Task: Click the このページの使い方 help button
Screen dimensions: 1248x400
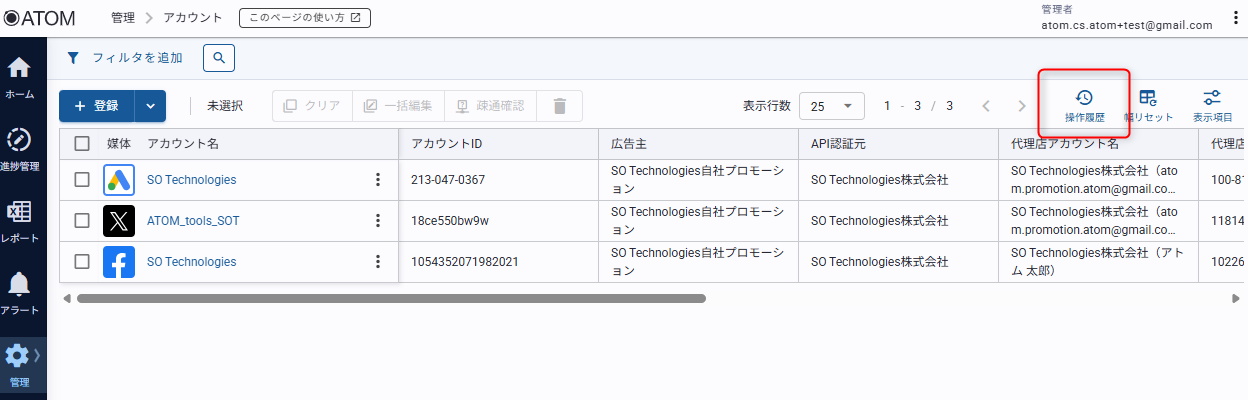Action: (305, 18)
